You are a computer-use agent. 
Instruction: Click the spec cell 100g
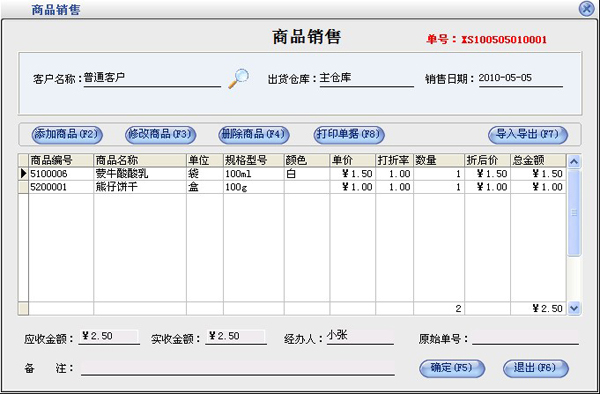point(254,187)
